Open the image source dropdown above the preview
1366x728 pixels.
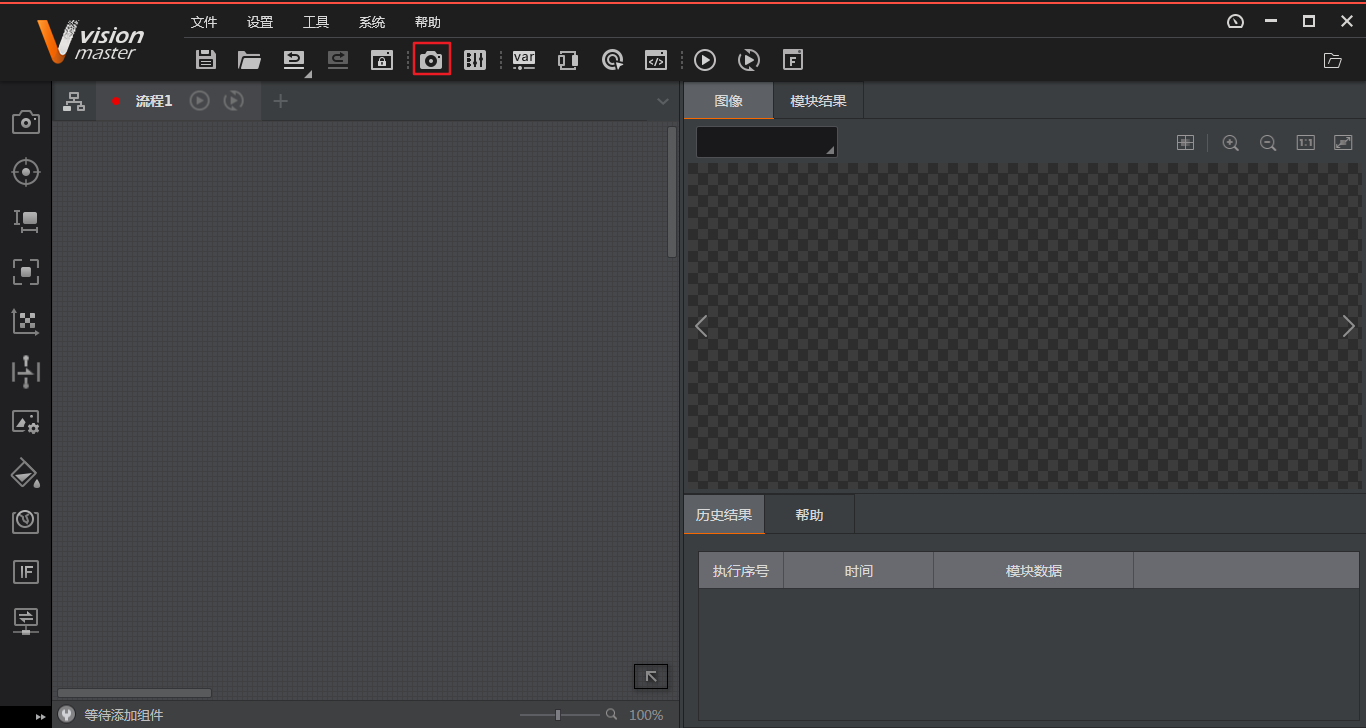(x=766, y=141)
